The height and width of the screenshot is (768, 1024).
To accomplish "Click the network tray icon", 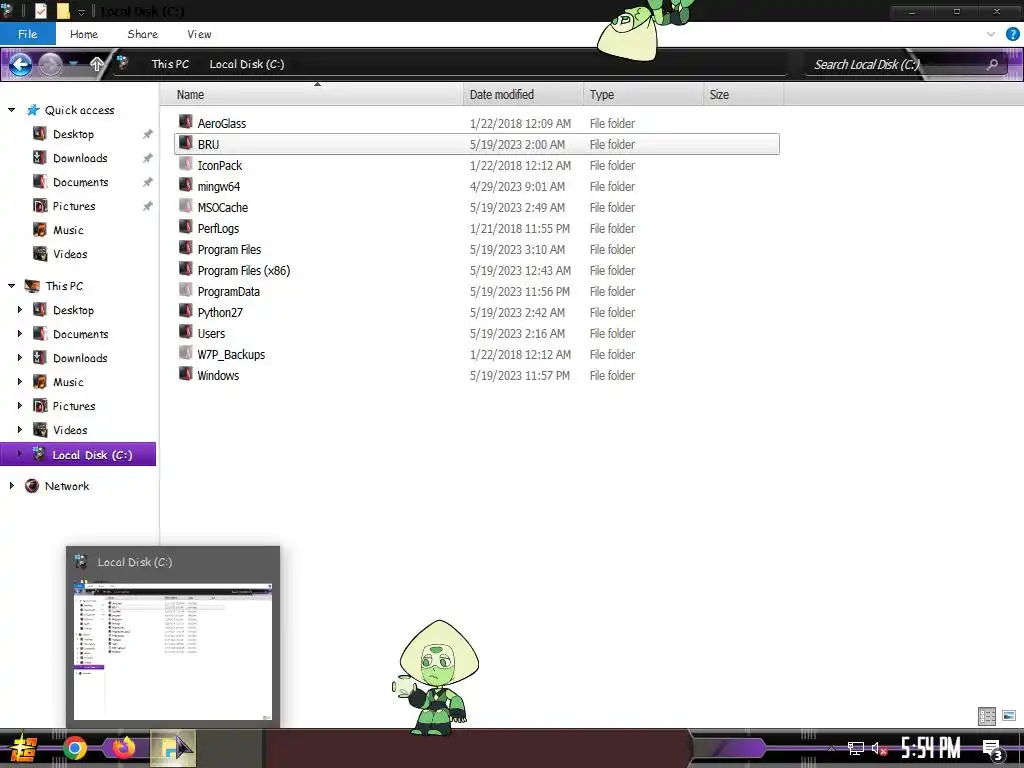I will 856,748.
